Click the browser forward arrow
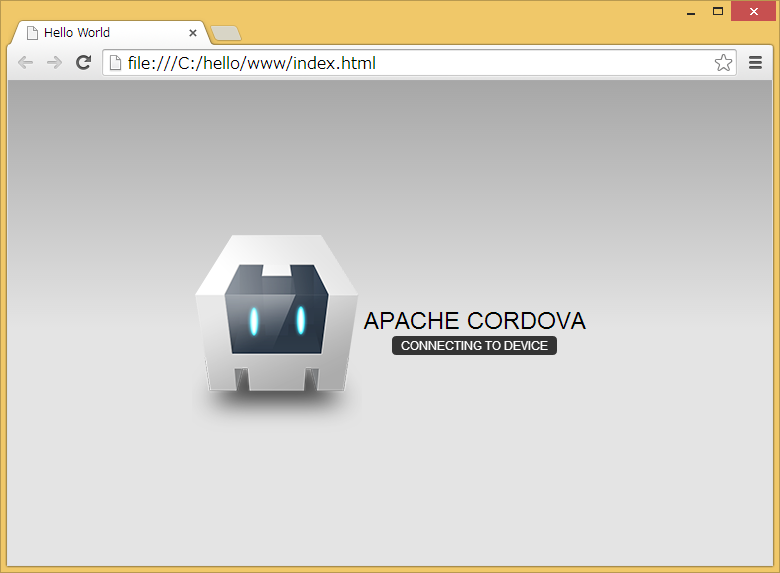Screen dimensions: 780x573 tap(54, 63)
